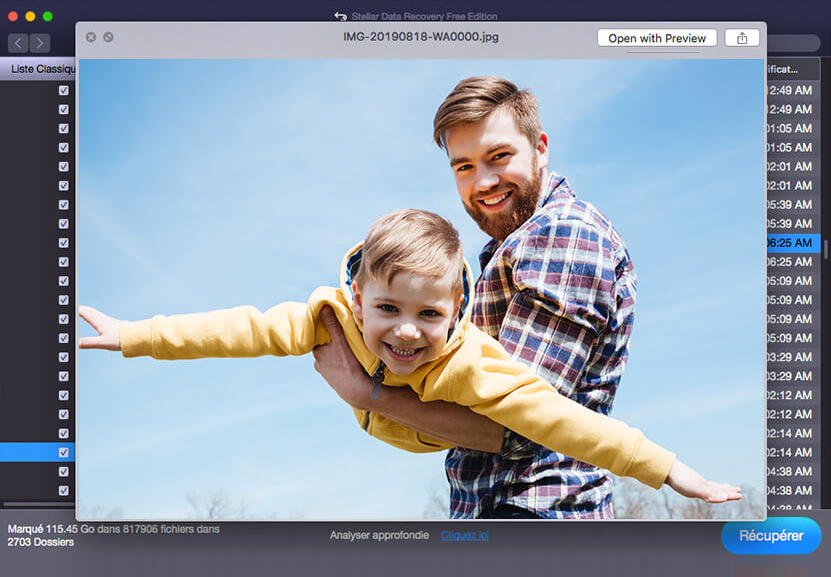Viewport: 831px width, 577px height.
Task: Follow the Cliquez ici link
Action: [465, 536]
